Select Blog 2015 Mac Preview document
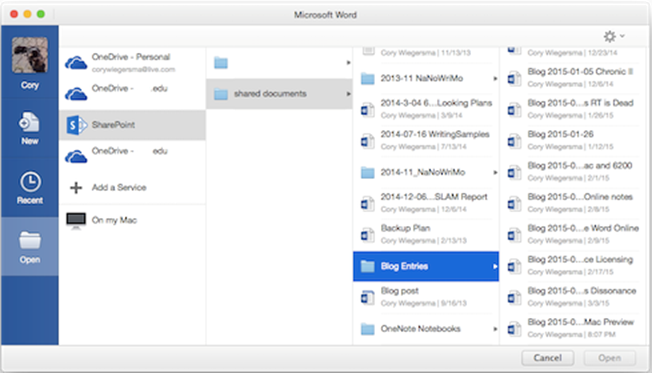This screenshot has width=652, height=373. point(573,329)
